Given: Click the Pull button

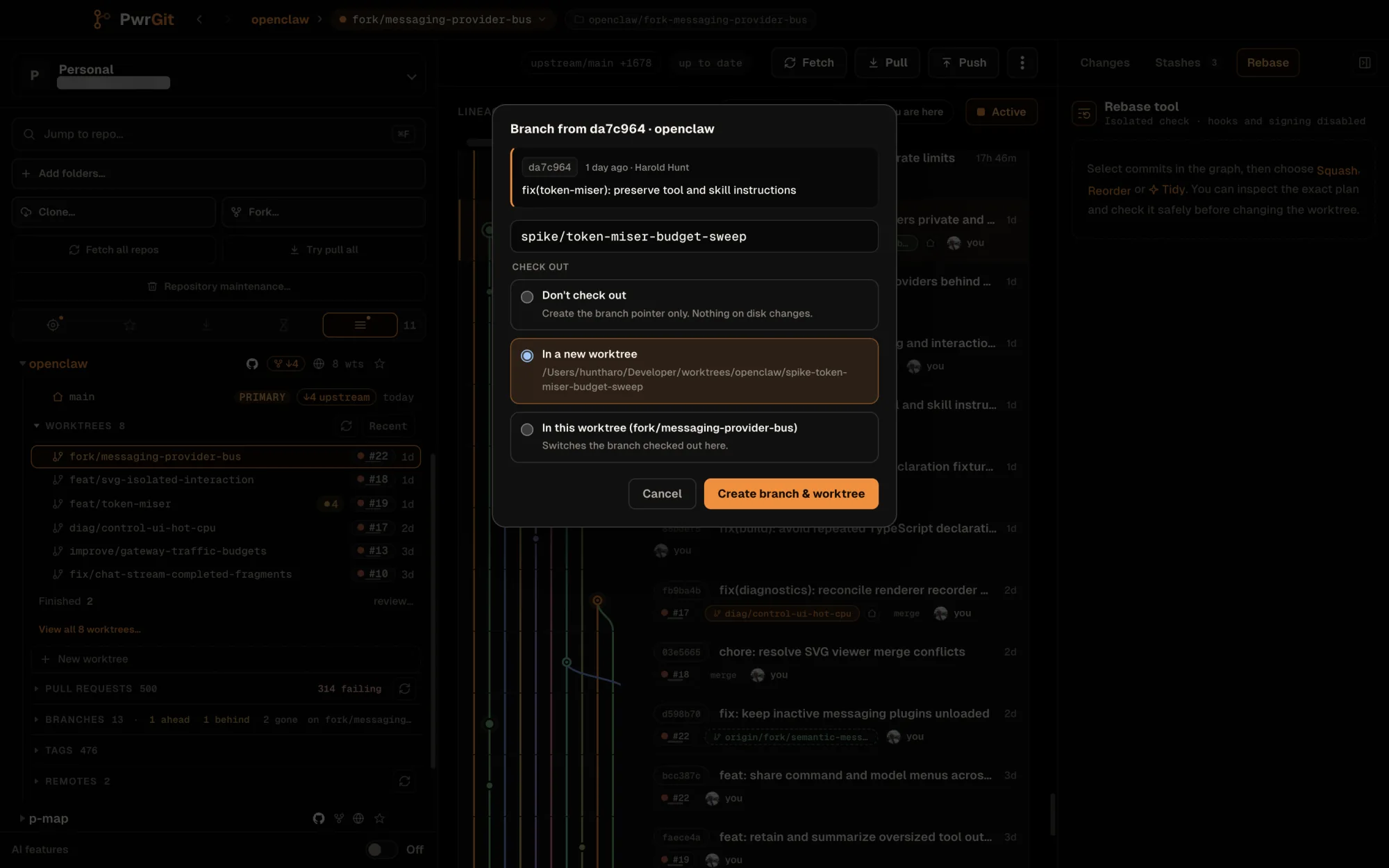Looking at the screenshot, I should [887, 62].
